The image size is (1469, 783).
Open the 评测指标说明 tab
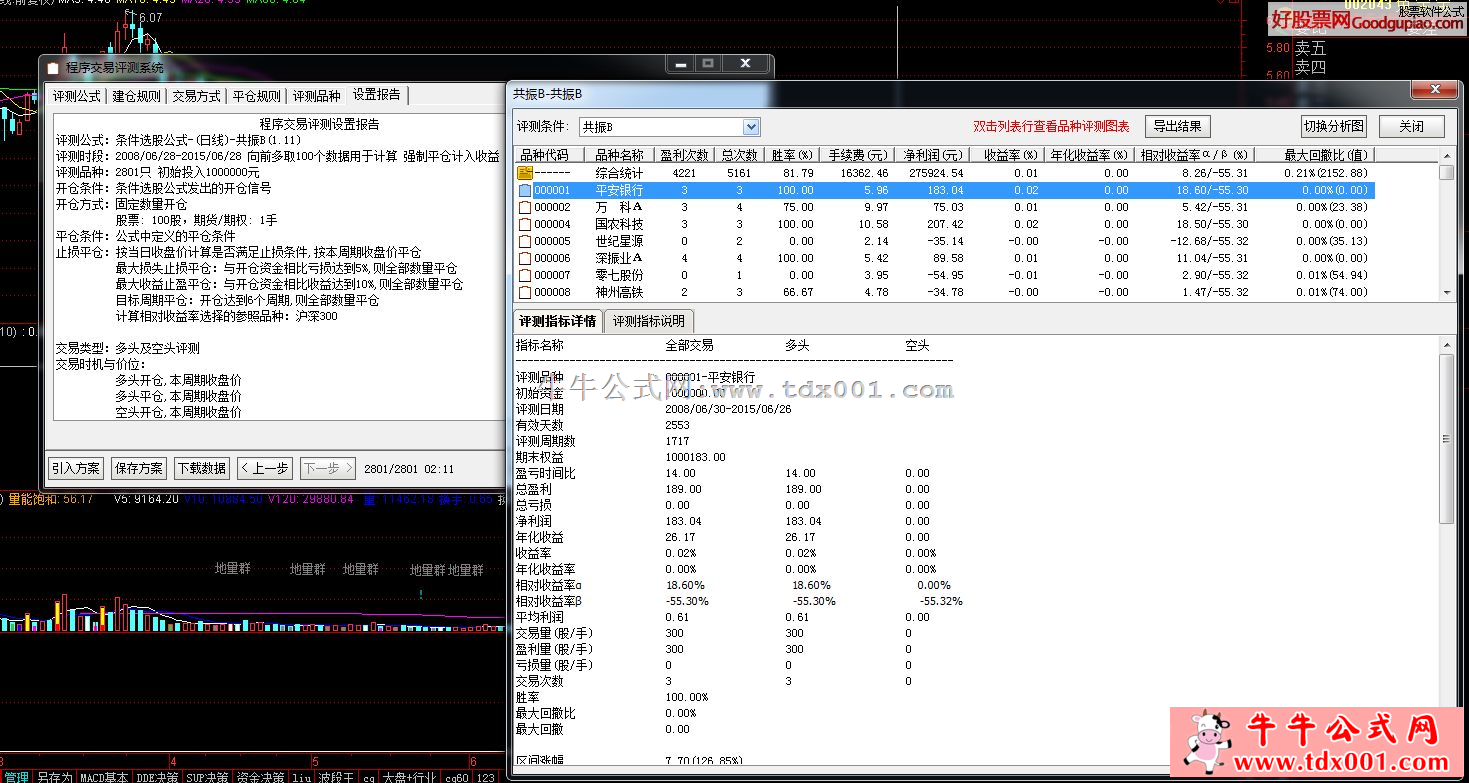649,321
